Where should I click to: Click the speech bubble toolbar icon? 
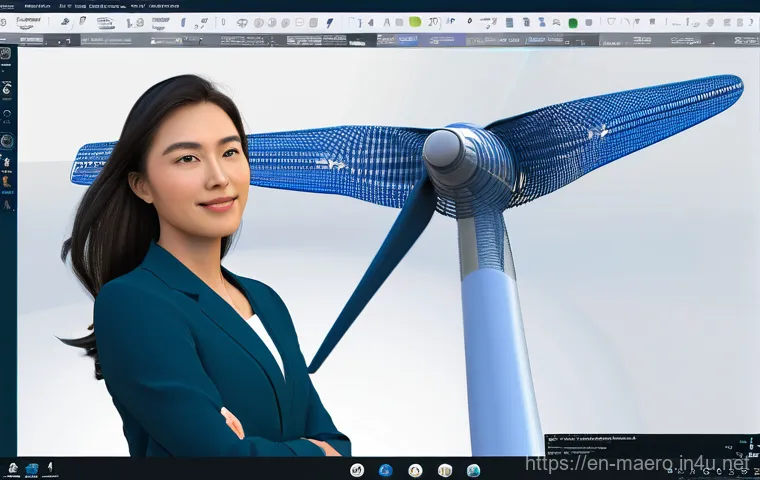[300, 22]
